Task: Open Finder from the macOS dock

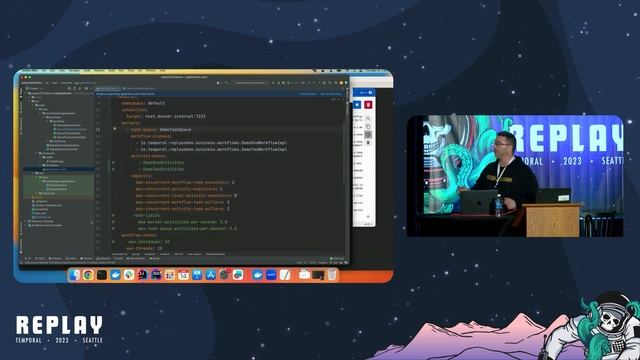Action: click(x=75, y=275)
